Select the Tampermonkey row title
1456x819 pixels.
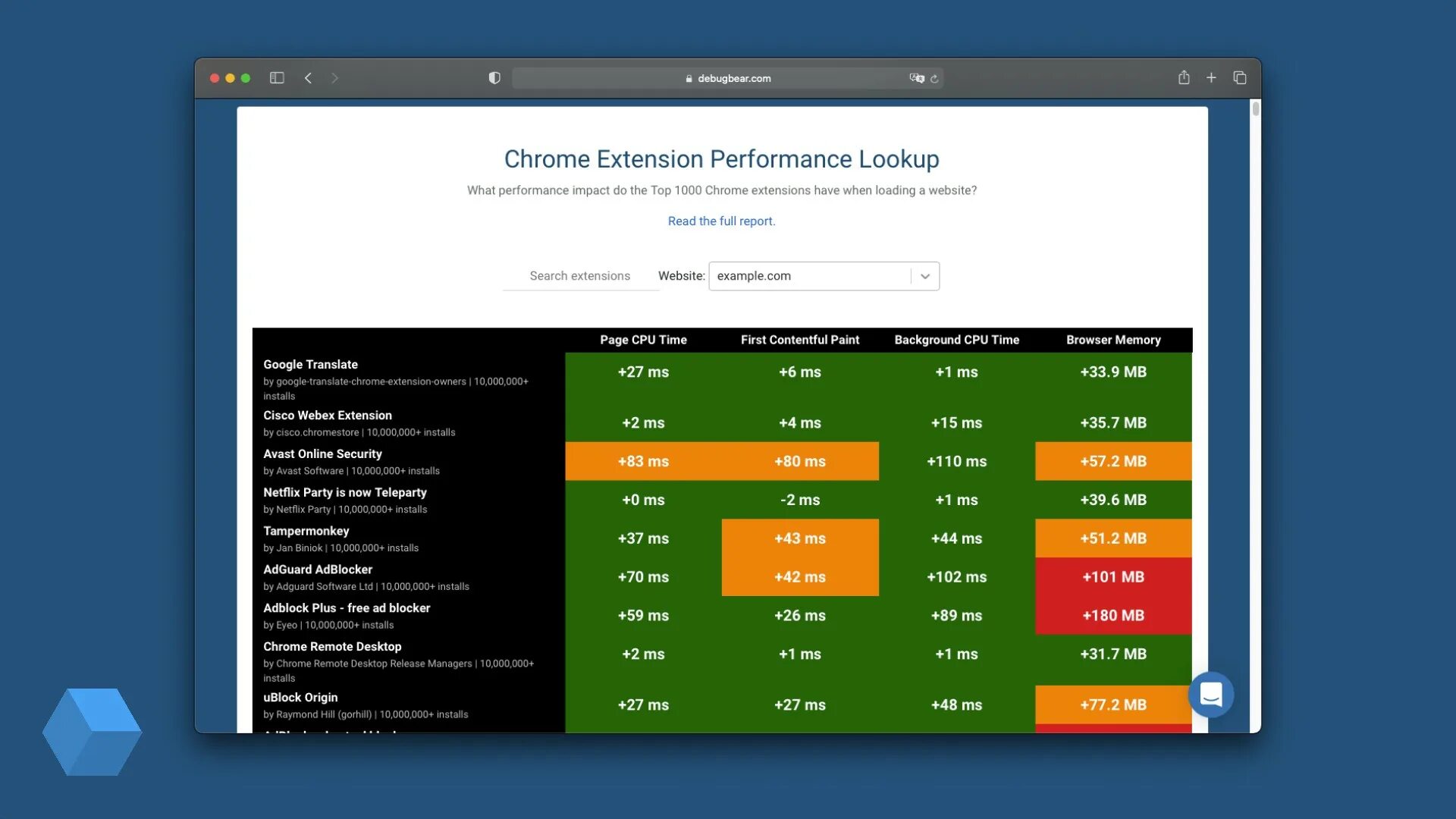point(306,531)
